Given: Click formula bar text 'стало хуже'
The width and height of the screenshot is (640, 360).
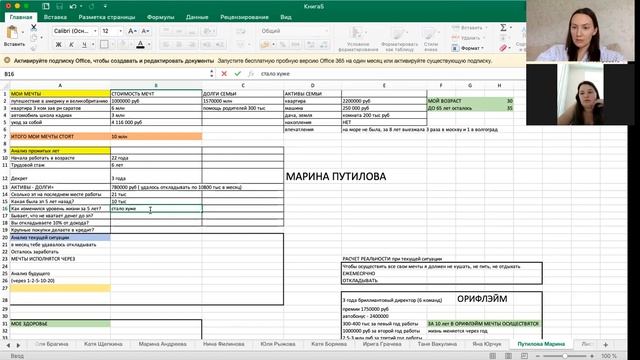Looking at the screenshot, I should (x=275, y=74).
